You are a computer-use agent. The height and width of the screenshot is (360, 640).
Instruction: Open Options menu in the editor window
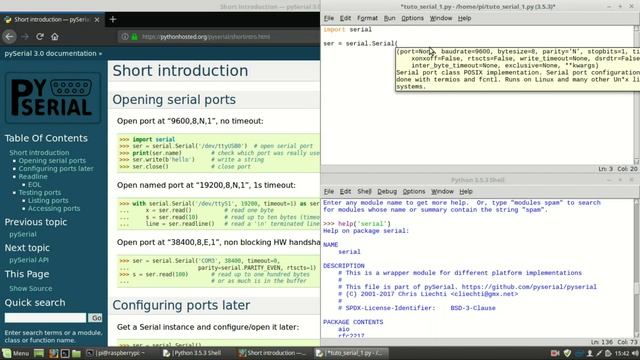pyautogui.click(x=412, y=18)
